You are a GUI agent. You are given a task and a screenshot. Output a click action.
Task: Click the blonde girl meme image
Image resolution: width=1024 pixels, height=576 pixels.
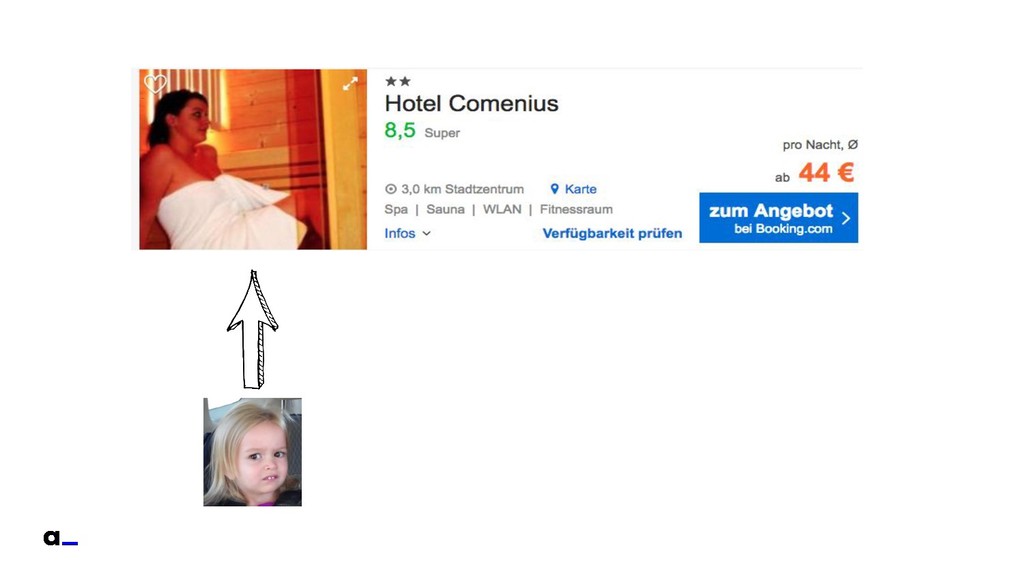point(253,452)
